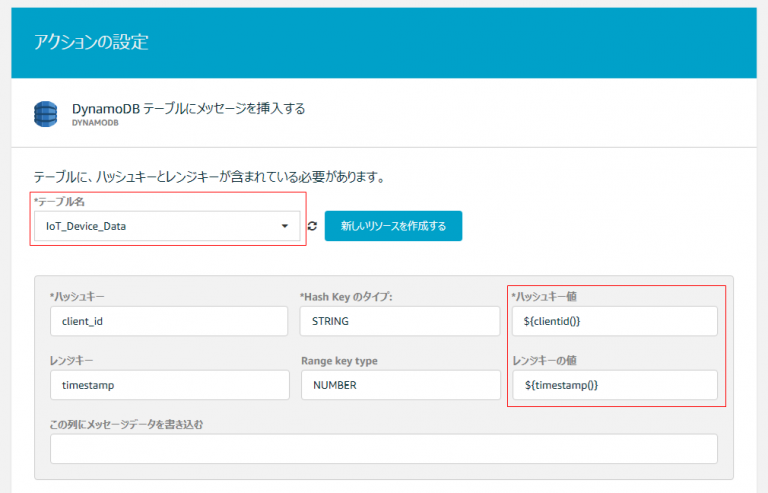Screen dimensions: 768x493
Task: Click the hash and range key requirement note
Action: pos(209,177)
